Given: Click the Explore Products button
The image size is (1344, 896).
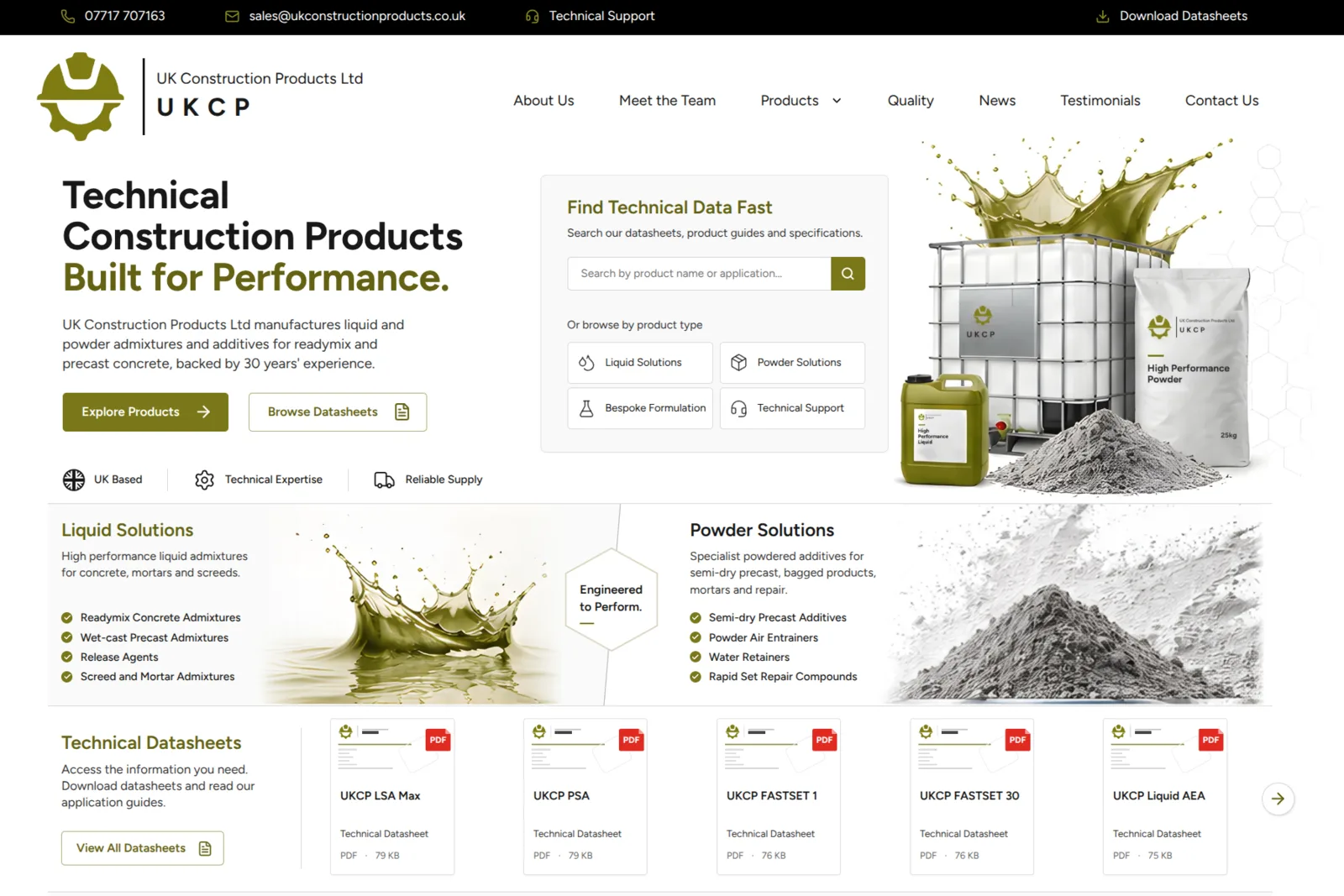Looking at the screenshot, I should 145,412.
